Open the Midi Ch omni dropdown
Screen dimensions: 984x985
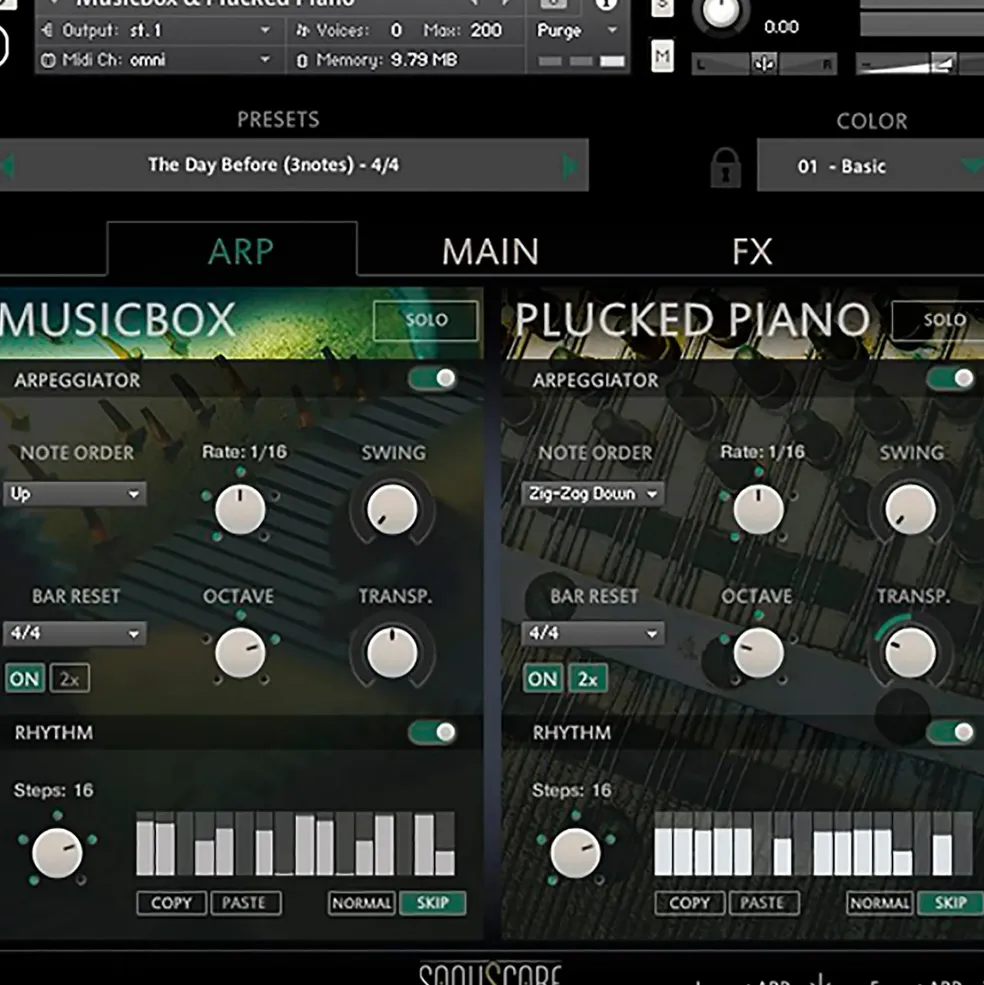pyautogui.click(x=161, y=60)
